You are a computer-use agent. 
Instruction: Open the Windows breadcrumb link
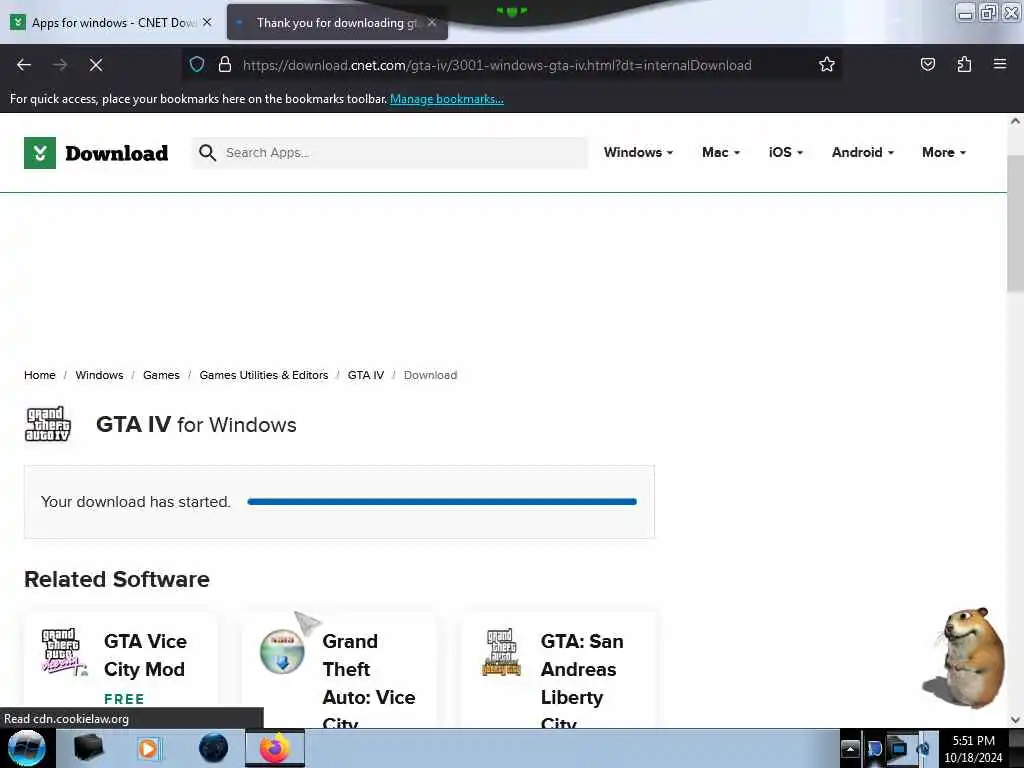click(99, 375)
